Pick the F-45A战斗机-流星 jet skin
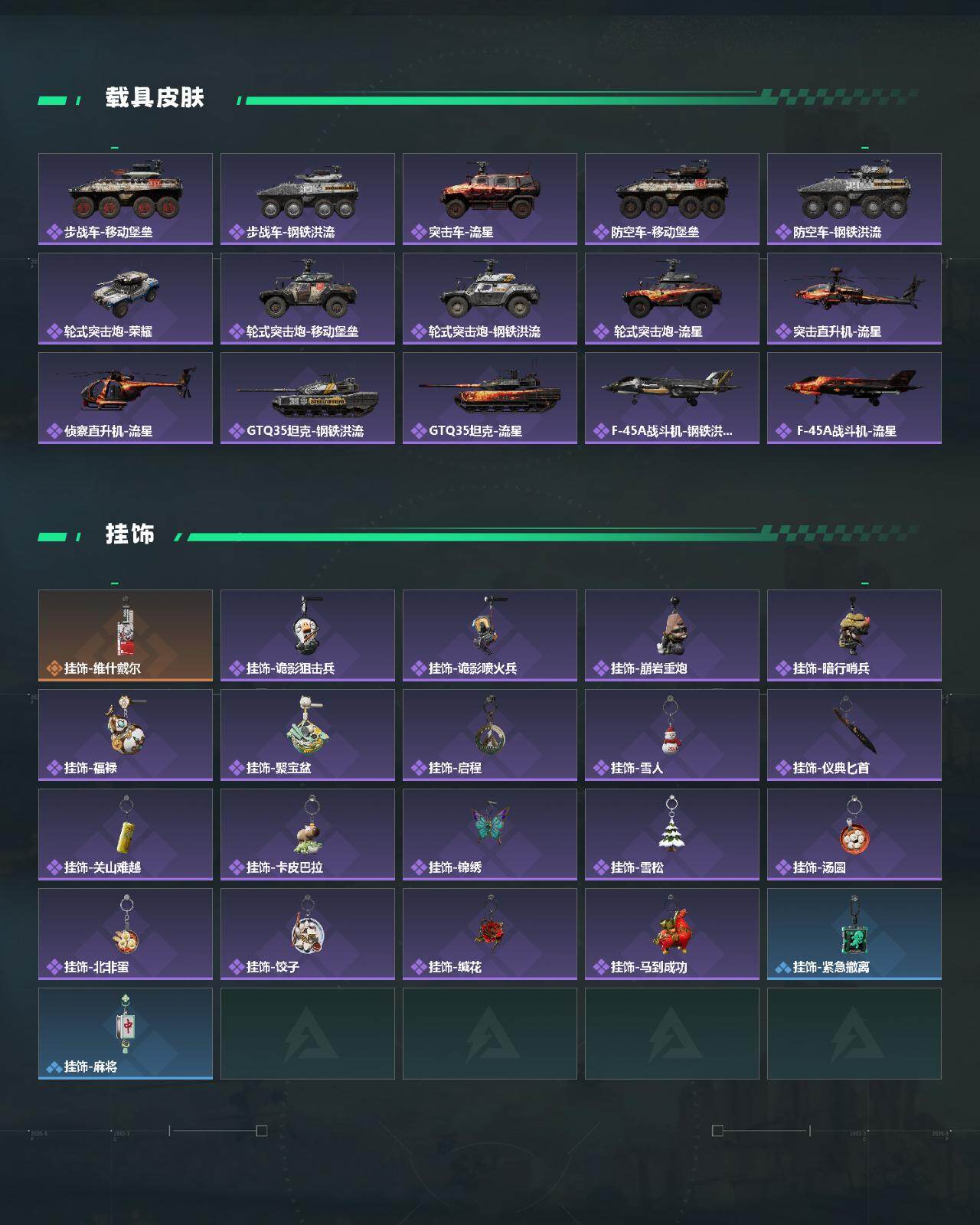980x1225 pixels. click(854, 398)
